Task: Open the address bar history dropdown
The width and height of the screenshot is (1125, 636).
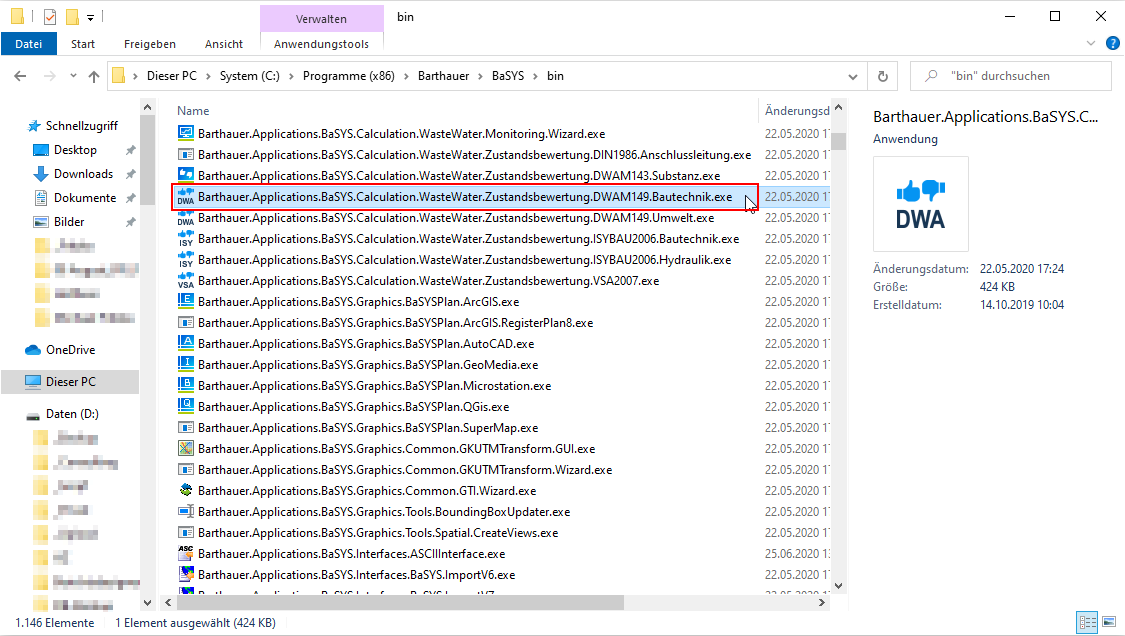Action: (852, 76)
